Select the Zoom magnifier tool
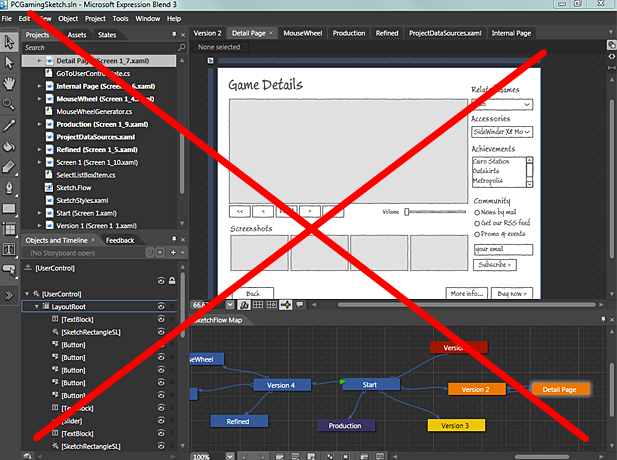Viewport: 617px width, 460px height. [x=9, y=104]
